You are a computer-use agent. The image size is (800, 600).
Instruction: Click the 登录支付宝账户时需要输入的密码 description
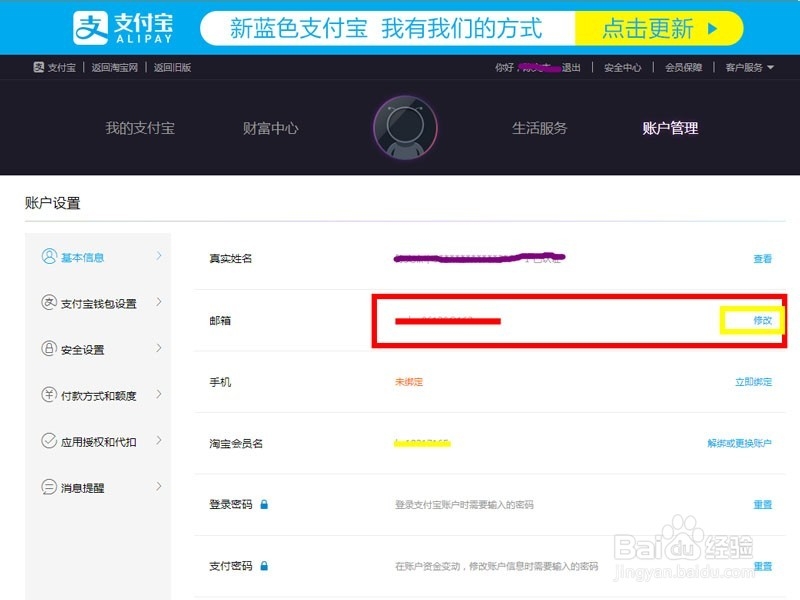[x=464, y=505]
